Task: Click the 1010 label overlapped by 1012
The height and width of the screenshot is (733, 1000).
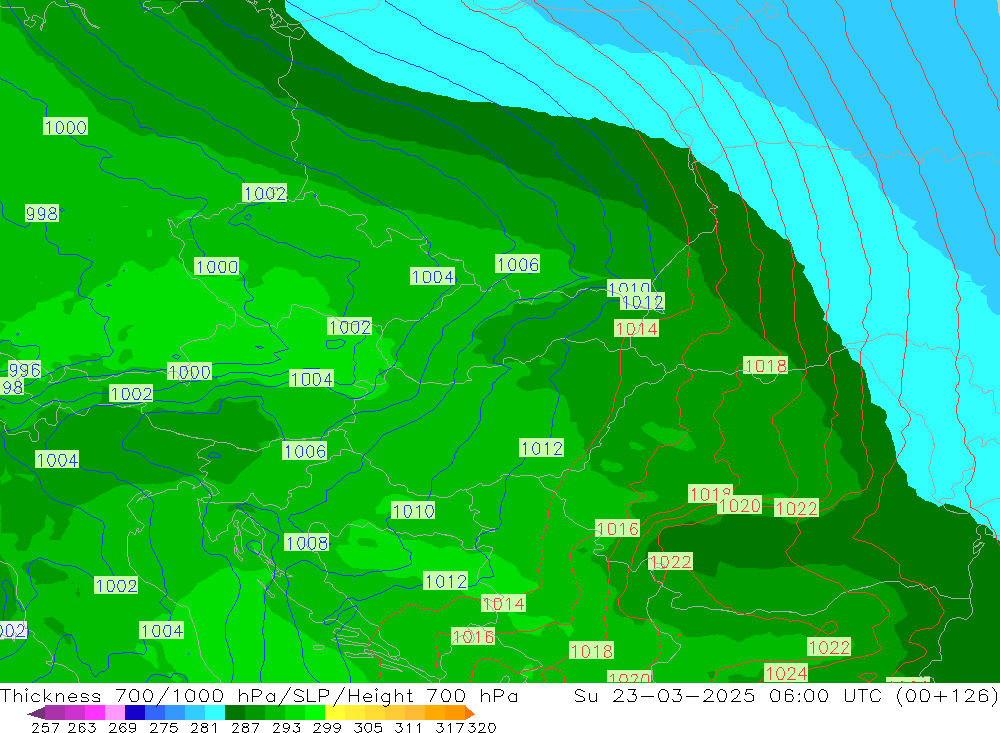Action: [628, 286]
